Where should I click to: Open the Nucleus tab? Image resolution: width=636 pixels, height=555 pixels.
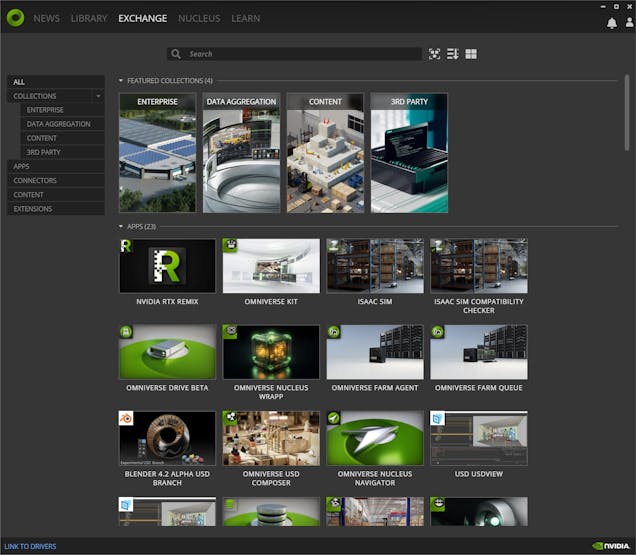click(199, 18)
